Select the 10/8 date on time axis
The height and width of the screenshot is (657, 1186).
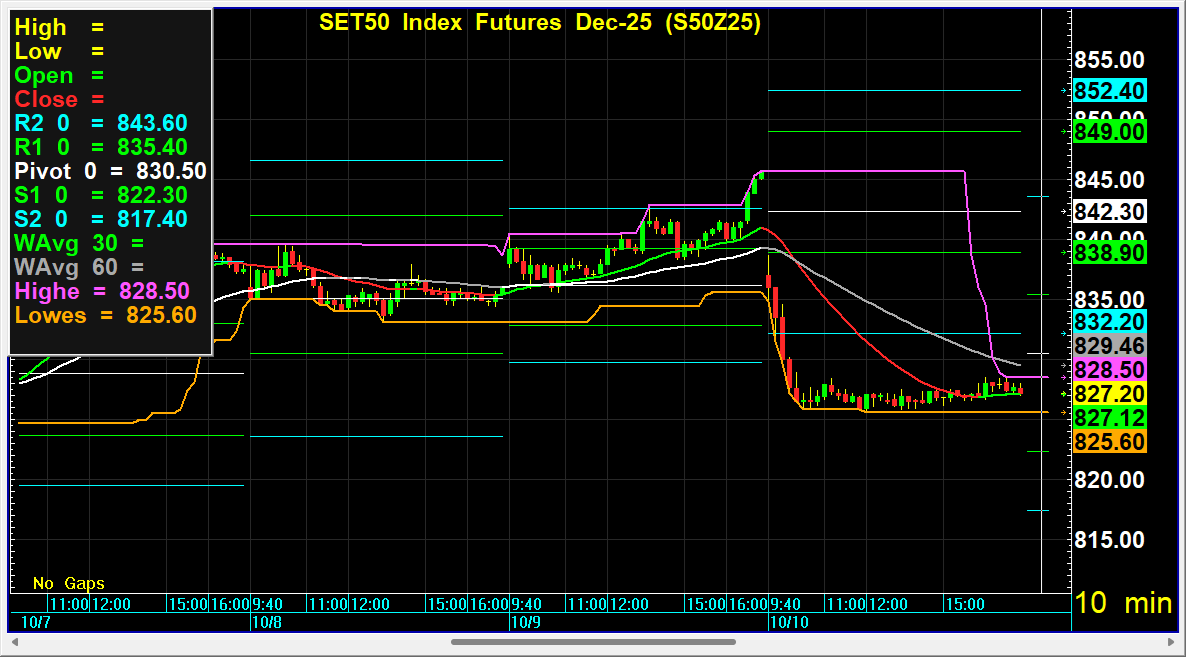pyautogui.click(x=266, y=622)
